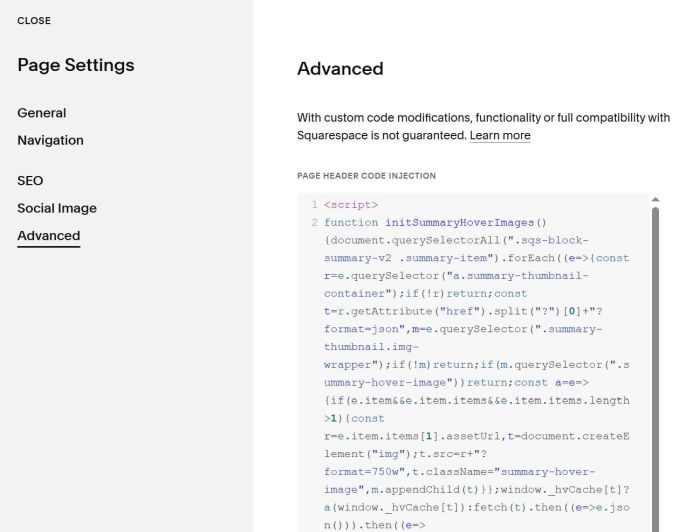Click line number 2 in the gutter
Image resolution: width=700 pixels, height=532 pixels.
pyautogui.click(x=314, y=222)
